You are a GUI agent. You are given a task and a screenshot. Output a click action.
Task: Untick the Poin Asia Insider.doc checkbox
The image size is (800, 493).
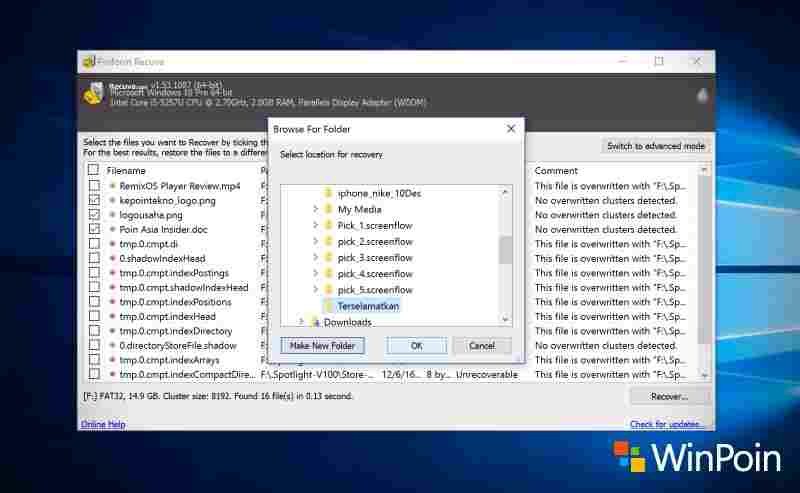(x=94, y=229)
